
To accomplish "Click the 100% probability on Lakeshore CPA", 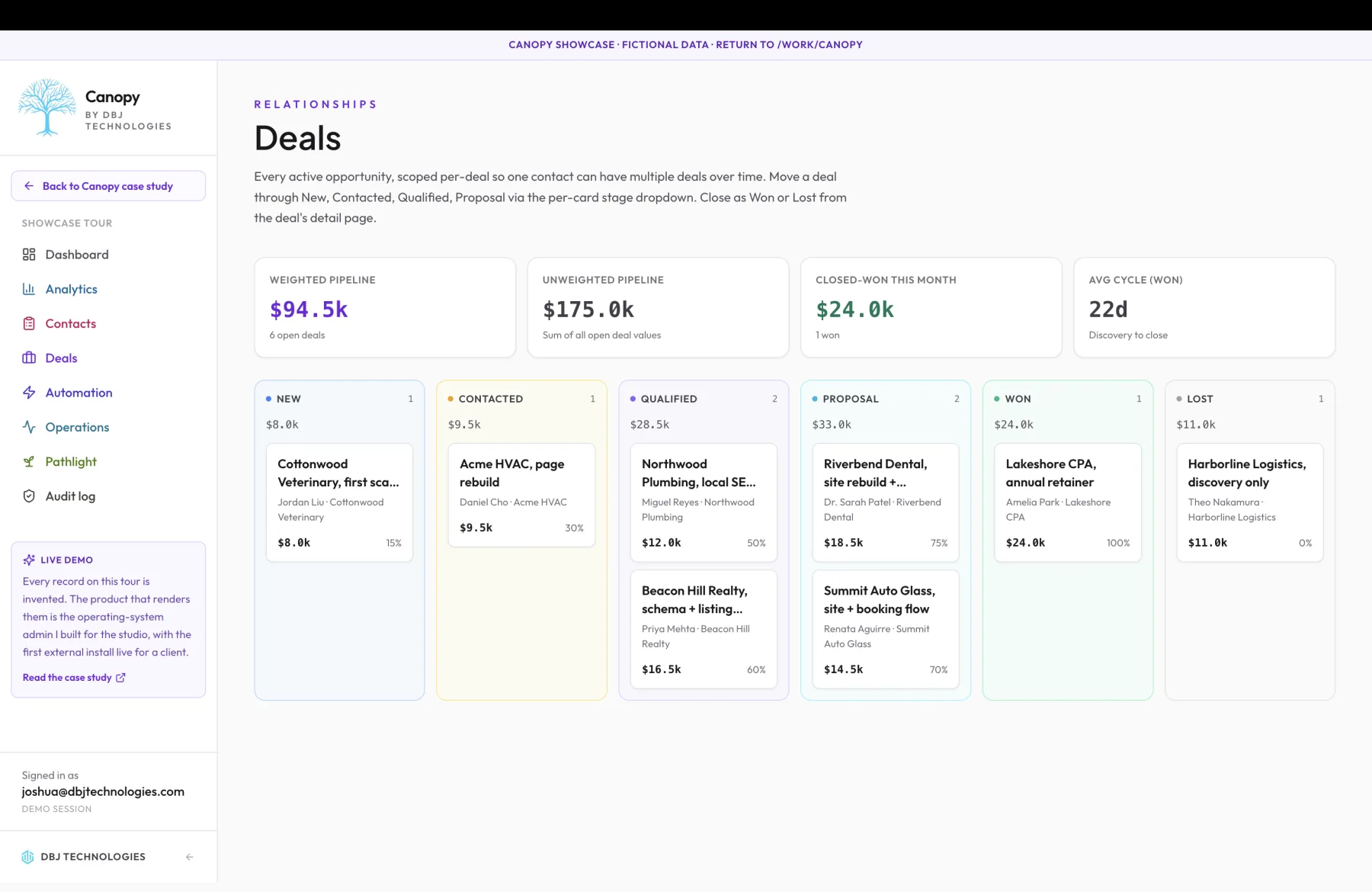I will 1118,543.
